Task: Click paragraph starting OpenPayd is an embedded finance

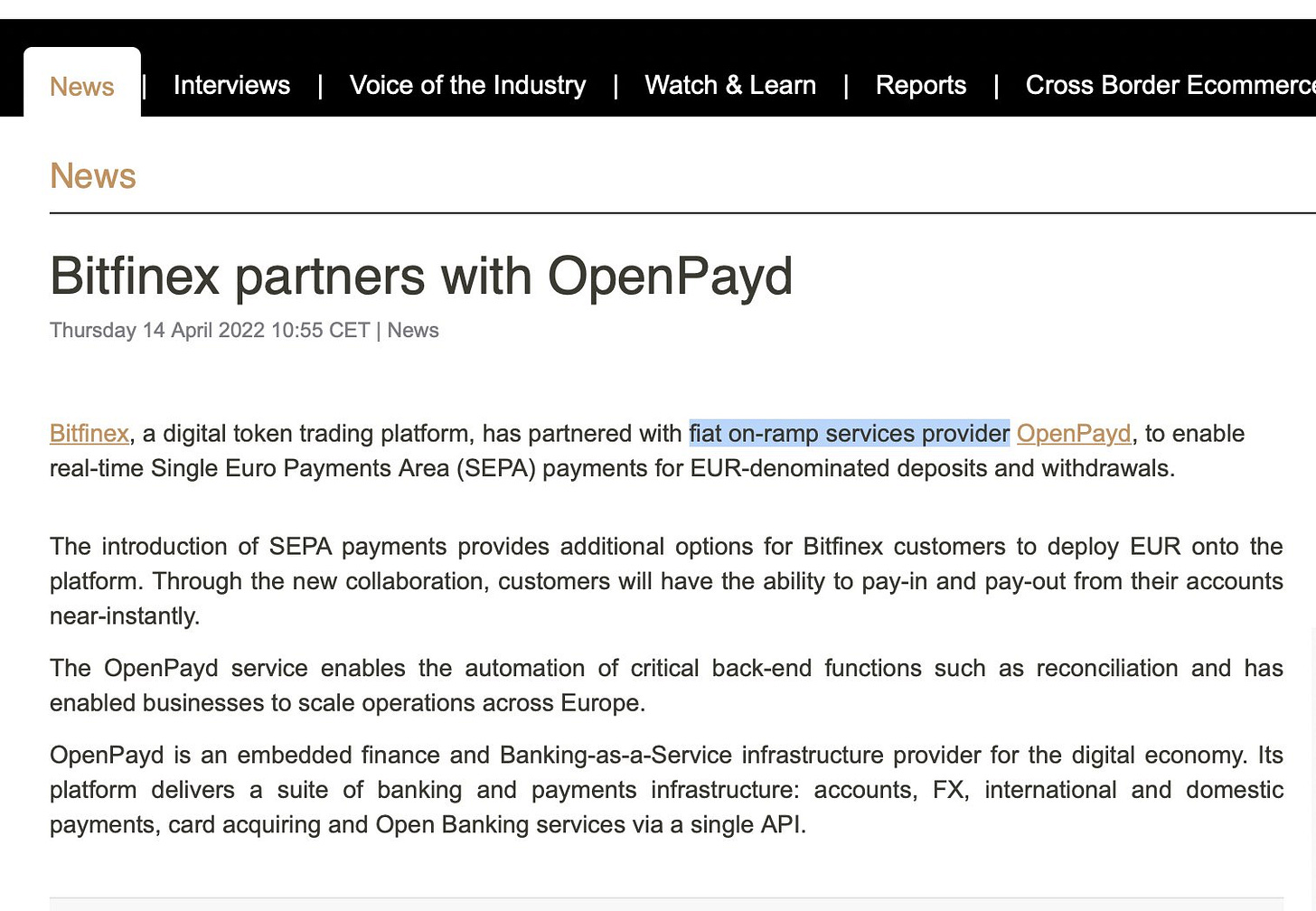Action: (x=666, y=789)
